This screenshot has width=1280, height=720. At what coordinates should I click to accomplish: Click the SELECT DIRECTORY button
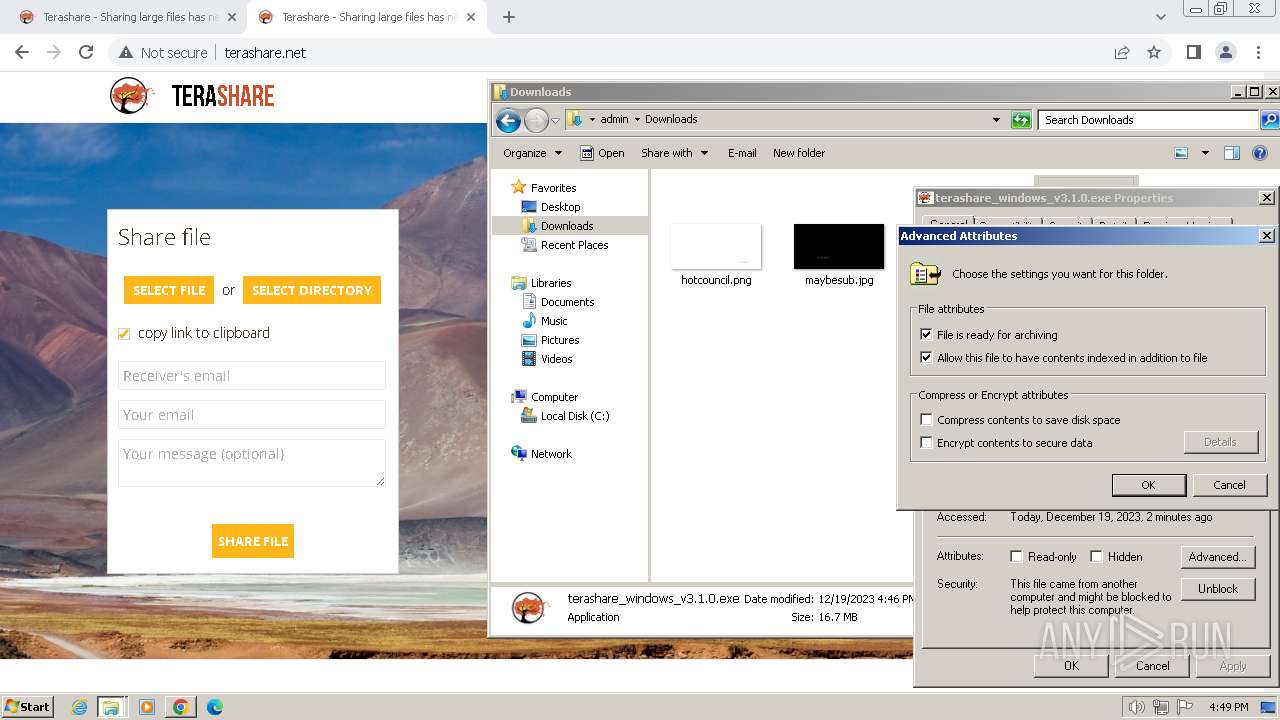tap(312, 290)
